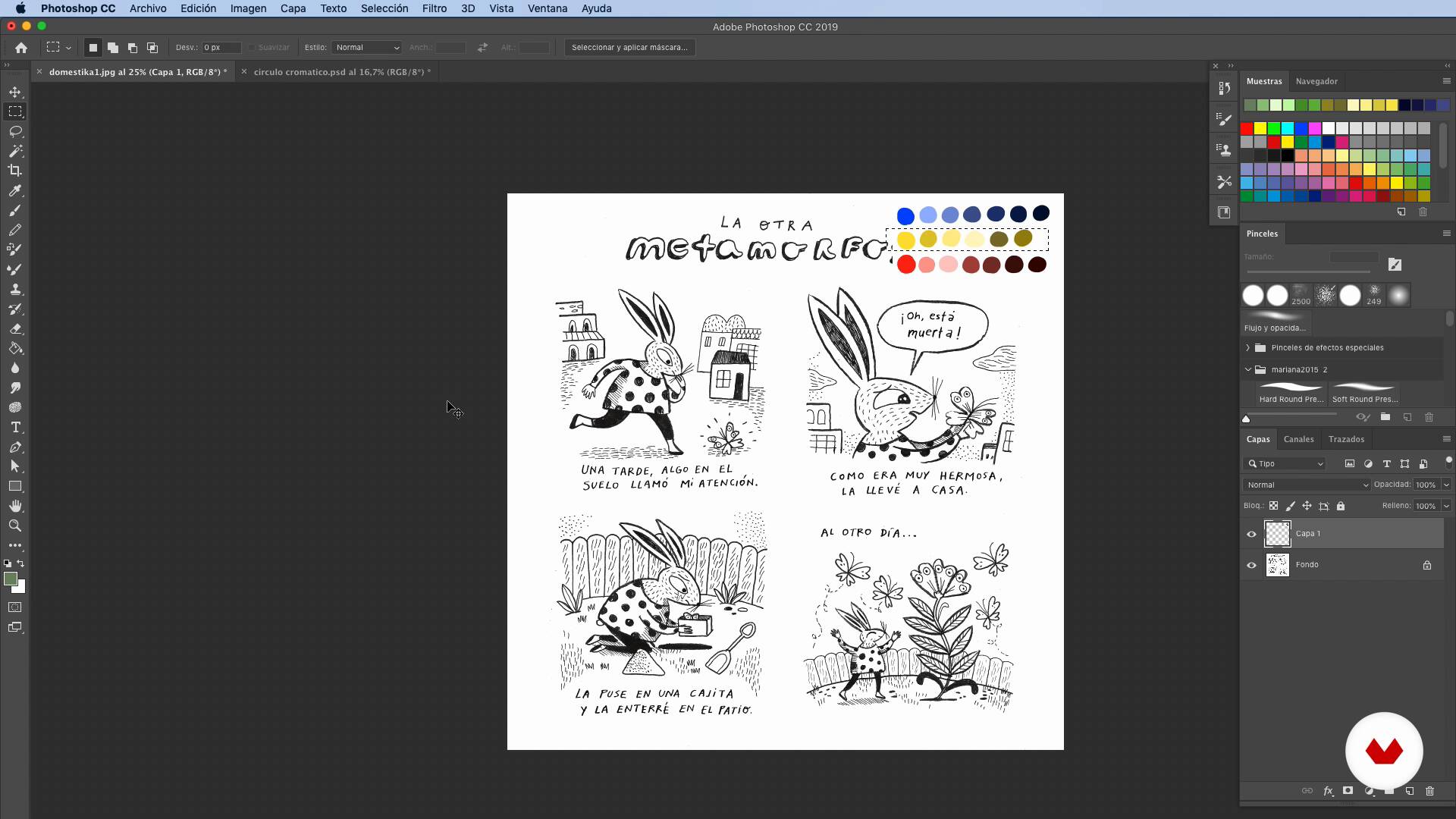Viewport: 1456px width, 819px height.
Task: Select the Move tool
Action: (15, 92)
